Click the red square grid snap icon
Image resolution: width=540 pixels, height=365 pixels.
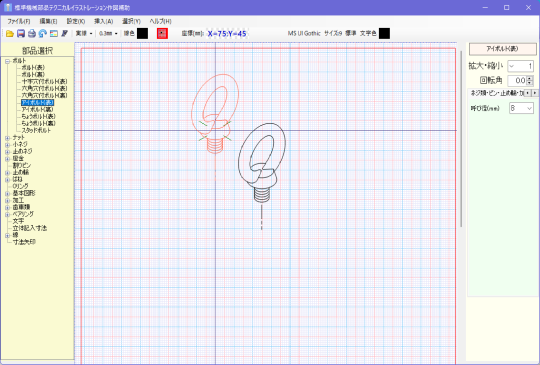click(x=162, y=33)
